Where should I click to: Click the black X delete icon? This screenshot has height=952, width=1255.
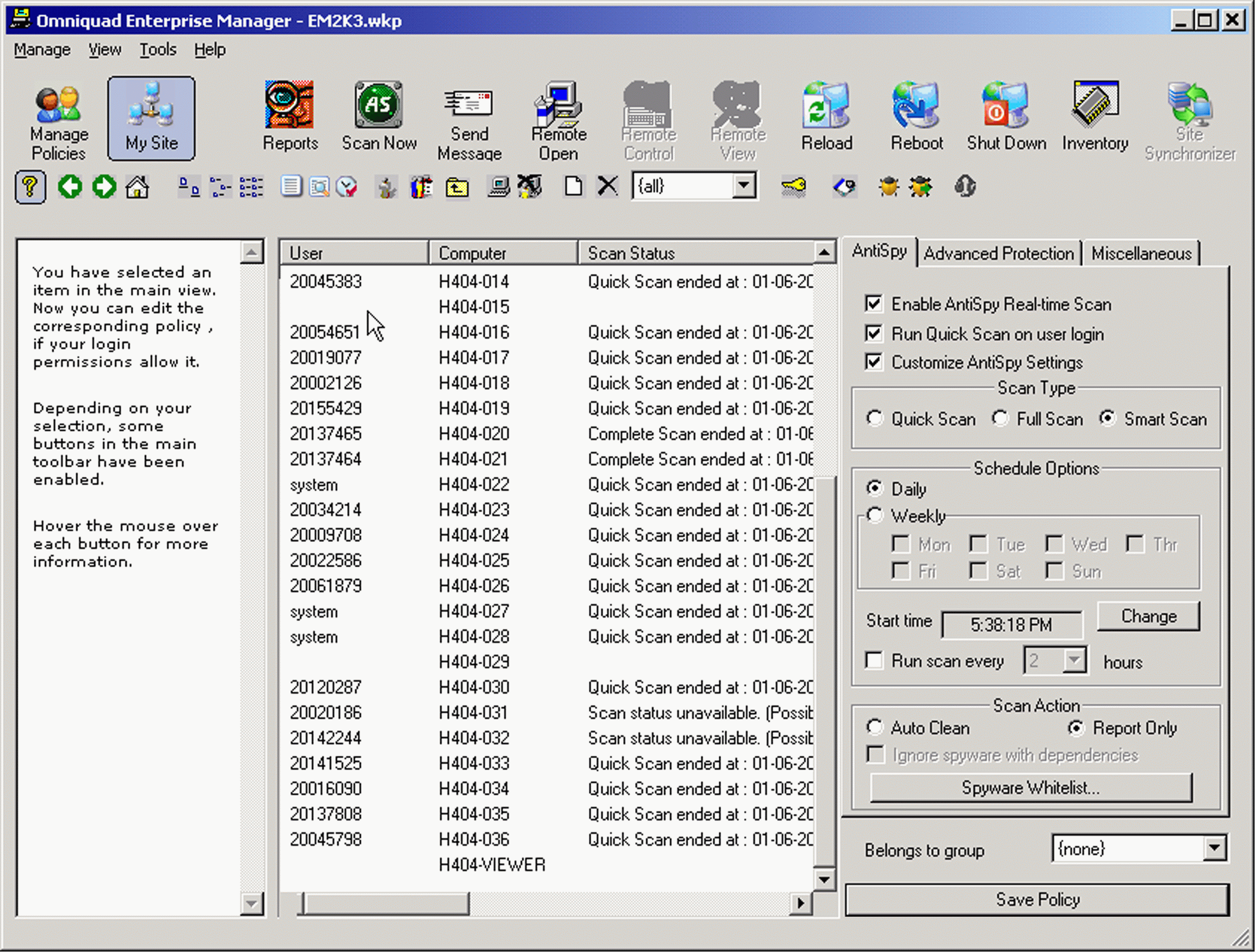607,186
